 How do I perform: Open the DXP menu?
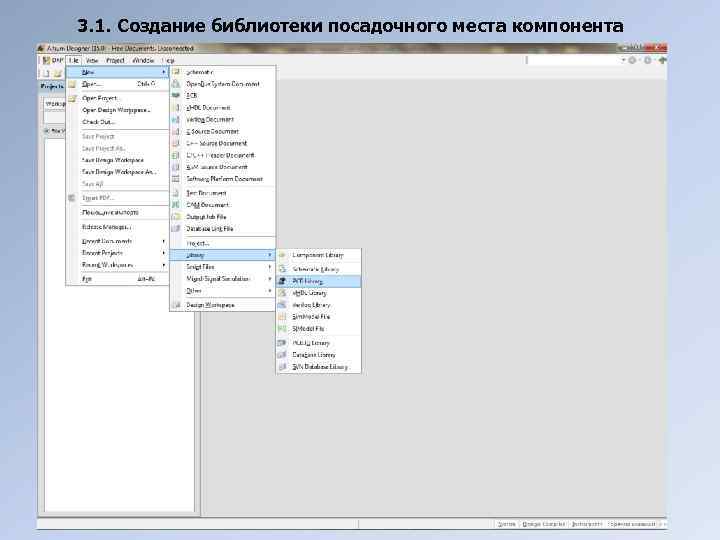tap(52, 60)
